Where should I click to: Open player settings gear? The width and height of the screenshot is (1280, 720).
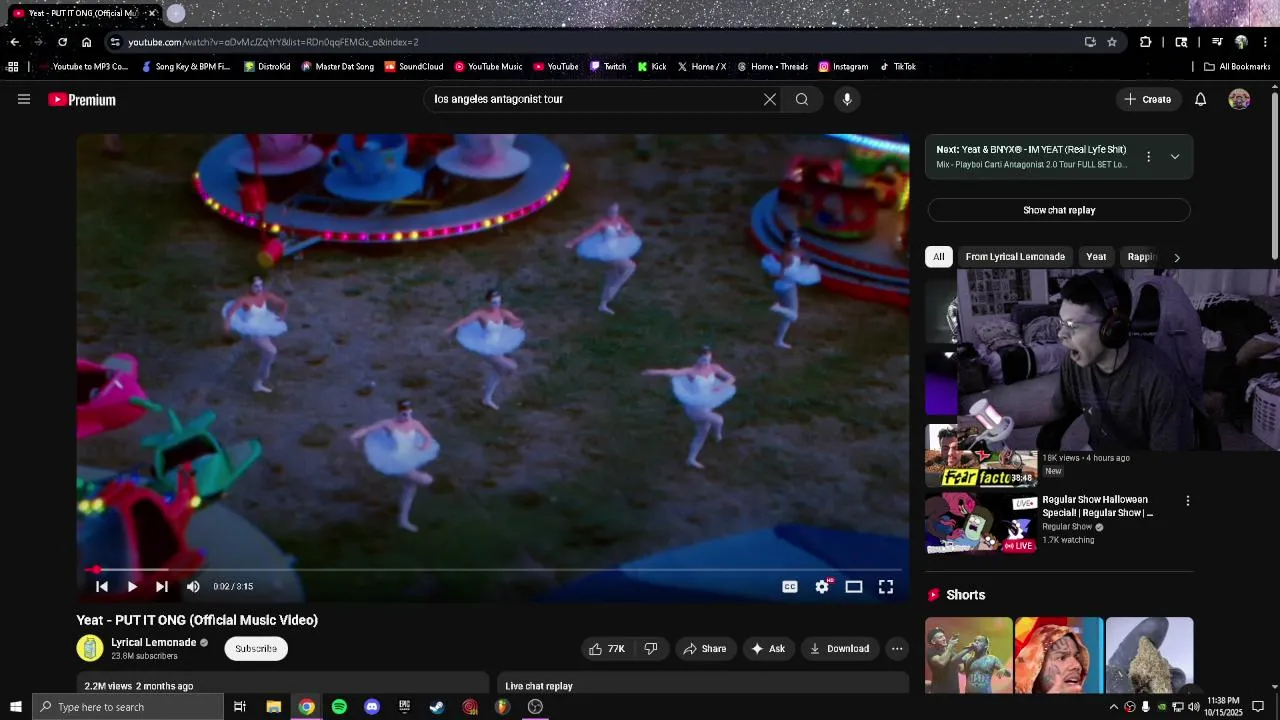tap(822, 587)
